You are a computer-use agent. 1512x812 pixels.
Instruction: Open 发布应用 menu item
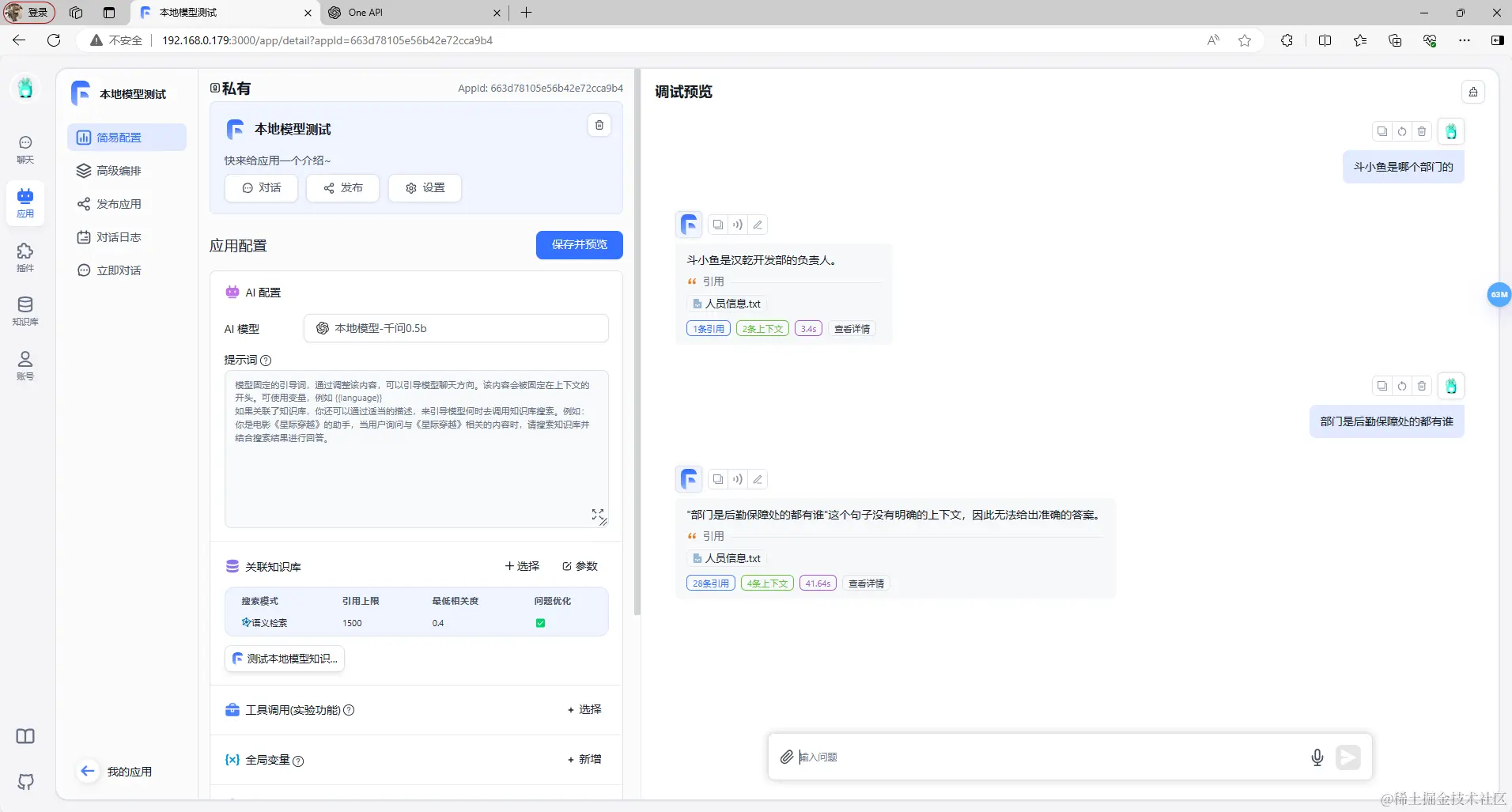127,204
